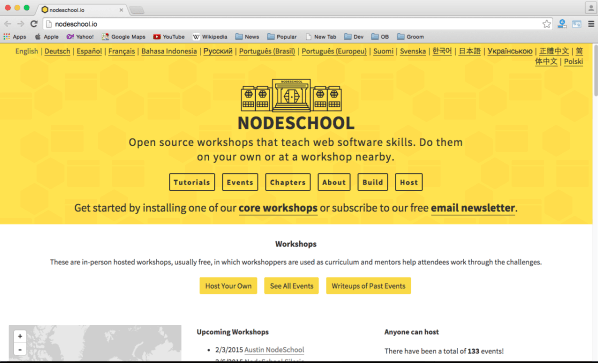This screenshot has height=363, width=598.
Task: Switch language to Deutsch
Action: click(57, 51)
